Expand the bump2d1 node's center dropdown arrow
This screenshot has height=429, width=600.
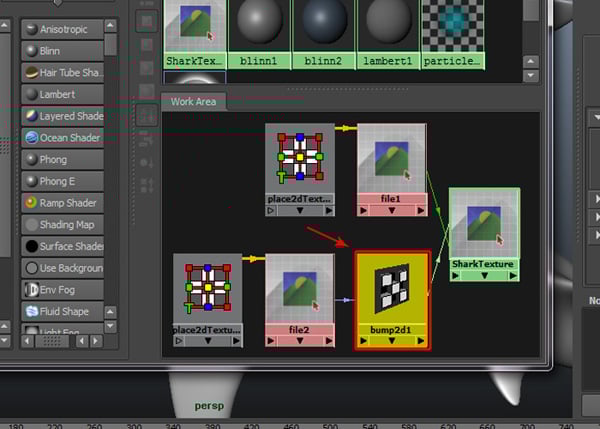pyautogui.click(x=392, y=341)
